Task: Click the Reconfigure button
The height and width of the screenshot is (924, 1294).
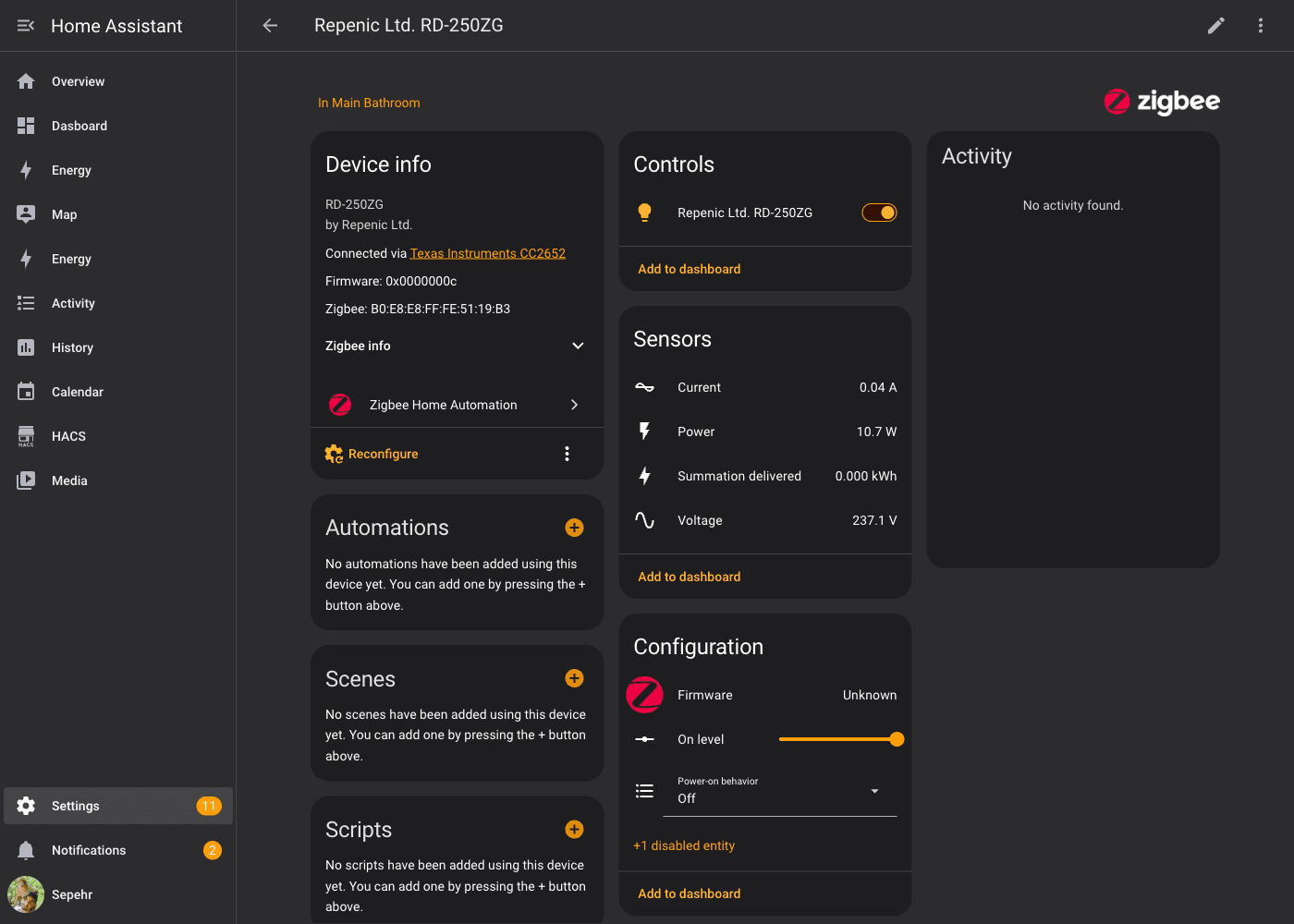Action: 372,454
